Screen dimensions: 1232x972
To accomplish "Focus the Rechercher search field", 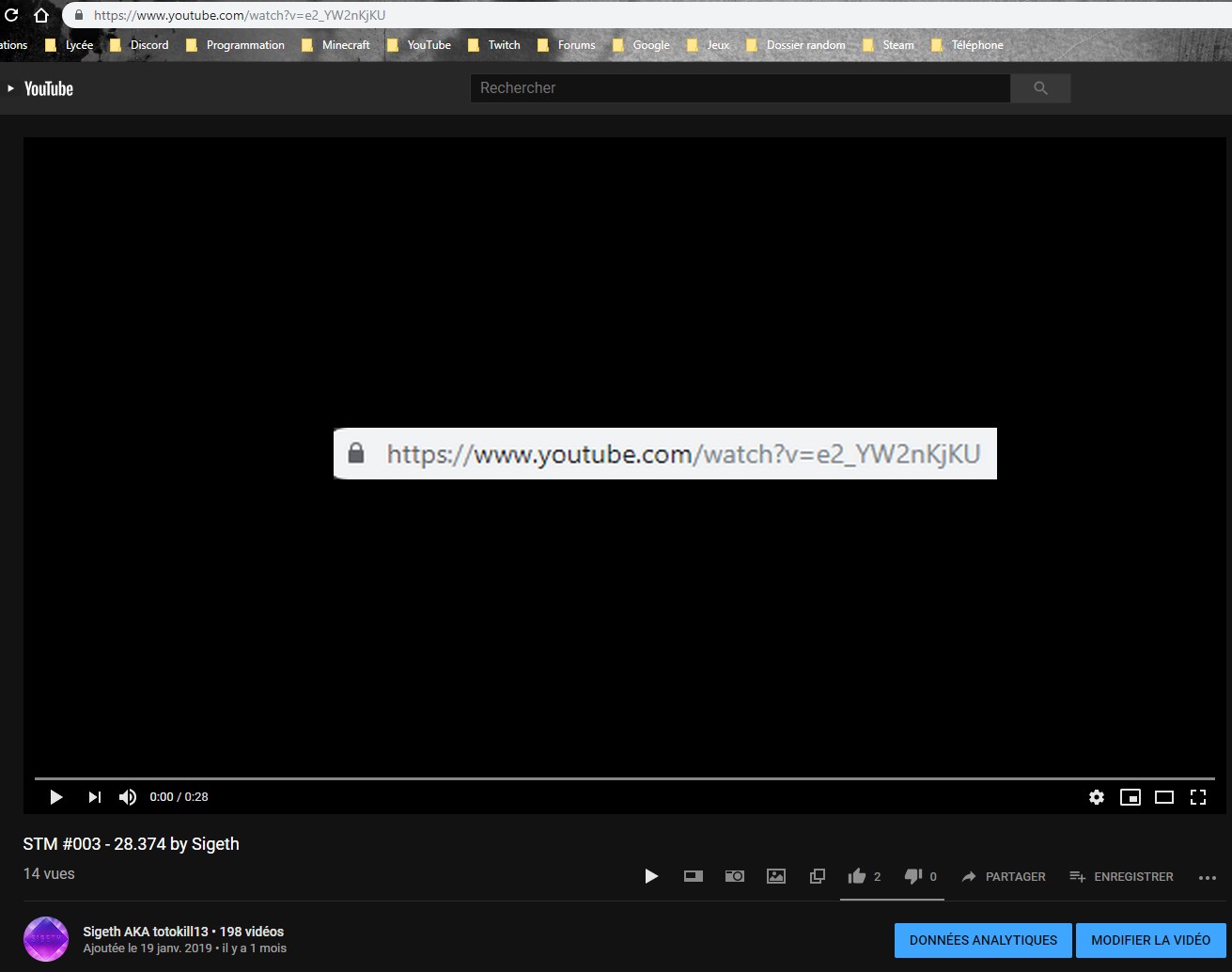I will (740, 88).
